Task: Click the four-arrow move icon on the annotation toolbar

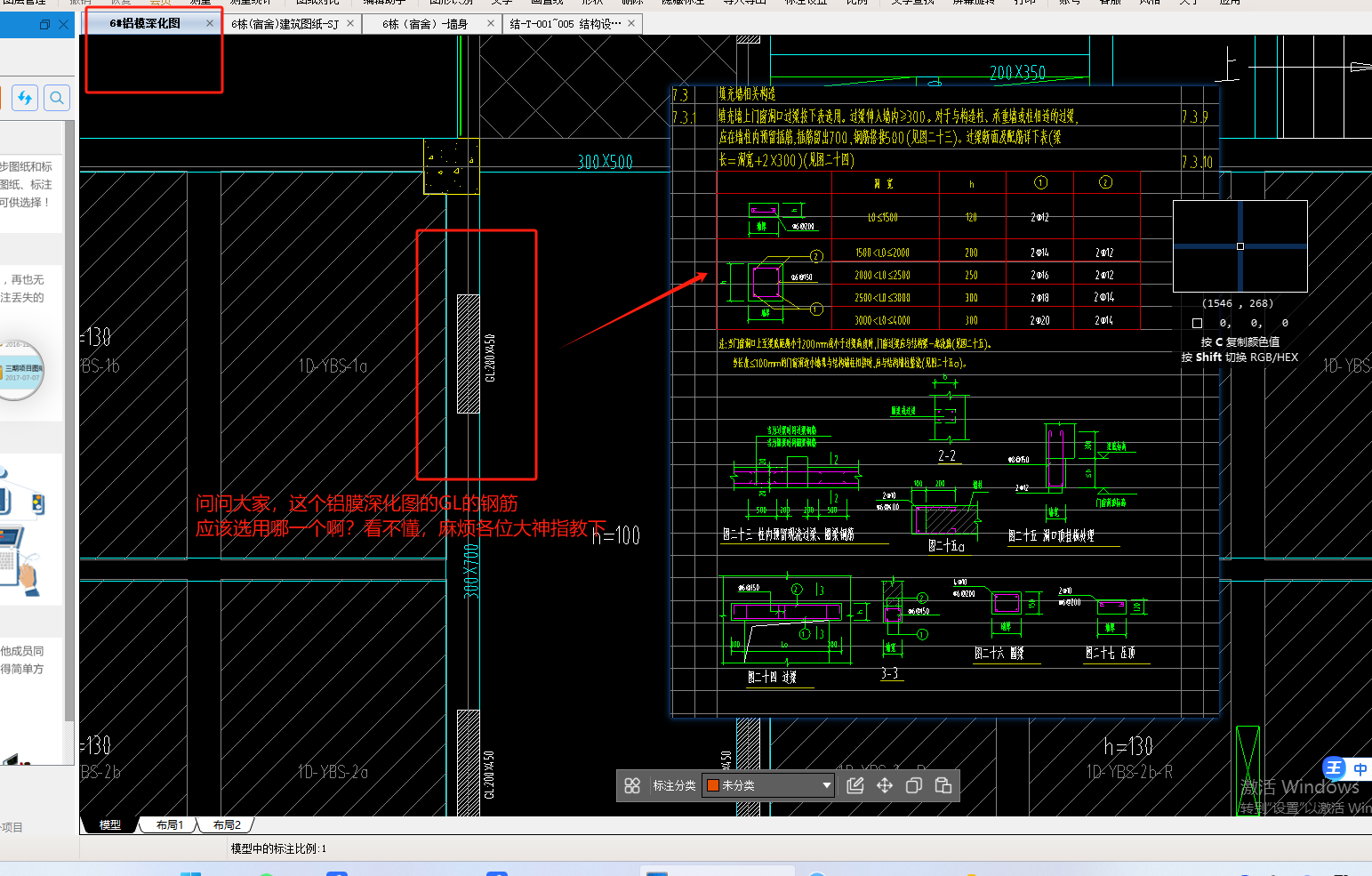Action: (885, 785)
